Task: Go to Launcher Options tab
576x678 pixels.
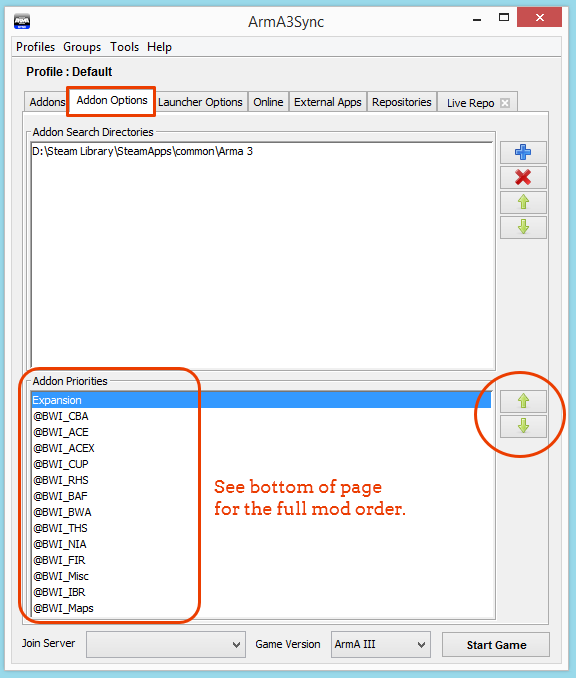Action: tap(200, 102)
